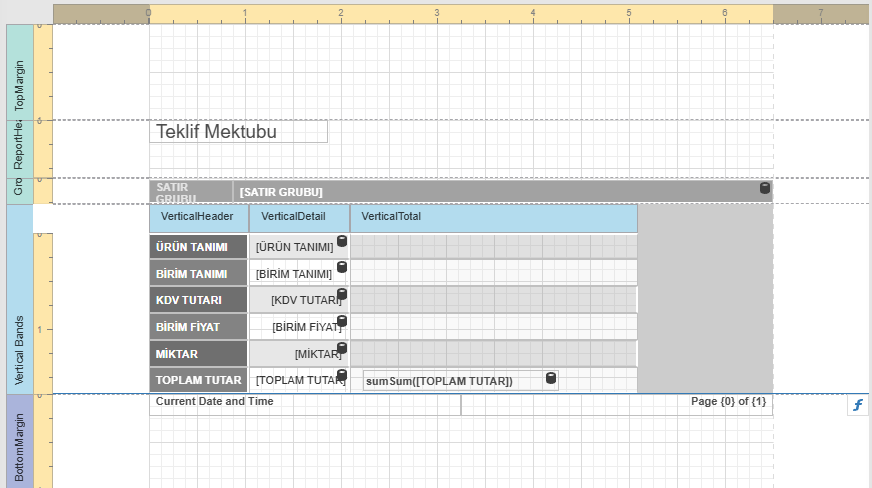Viewport: 872px width, 488px height.
Task: Select the [BİRİM FİYAT] detail cell
Action: (x=299, y=327)
